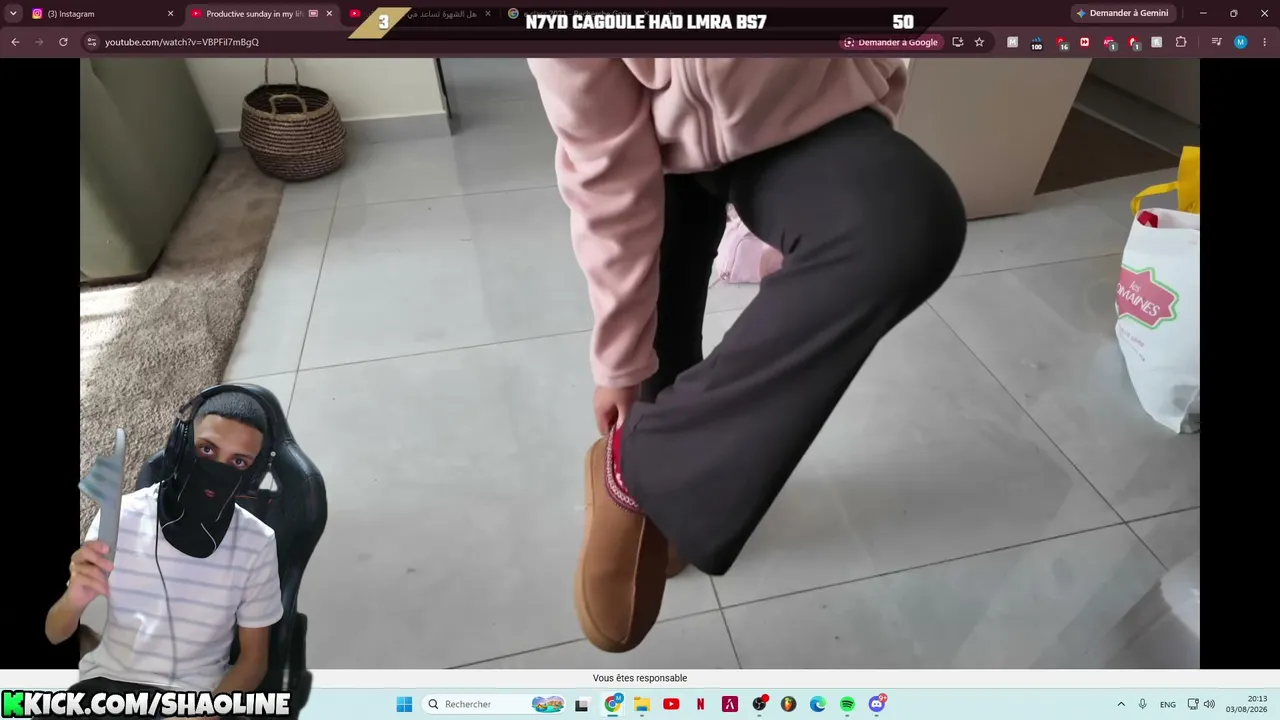This screenshot has height=720, width=1280.
Task: Open the red fast-forward extension icon
Action: (1085, 42)
